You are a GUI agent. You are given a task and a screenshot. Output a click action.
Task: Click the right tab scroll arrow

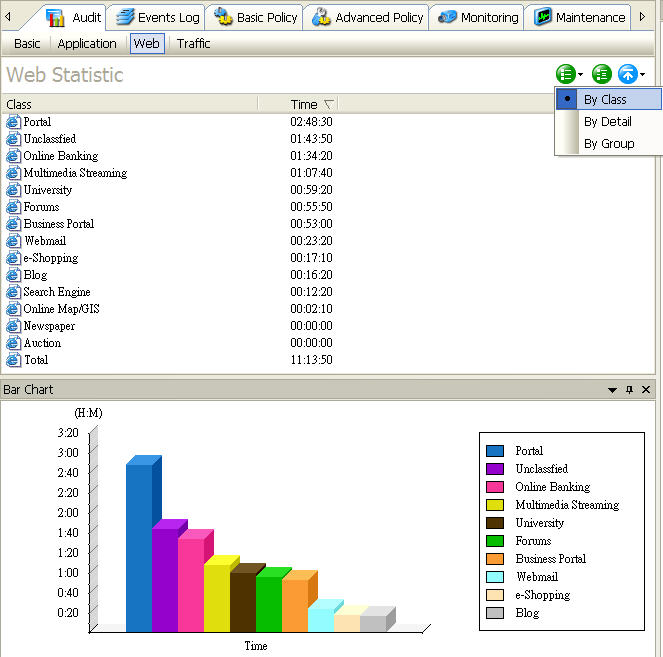pyautogui.click(x=642, y=17)
